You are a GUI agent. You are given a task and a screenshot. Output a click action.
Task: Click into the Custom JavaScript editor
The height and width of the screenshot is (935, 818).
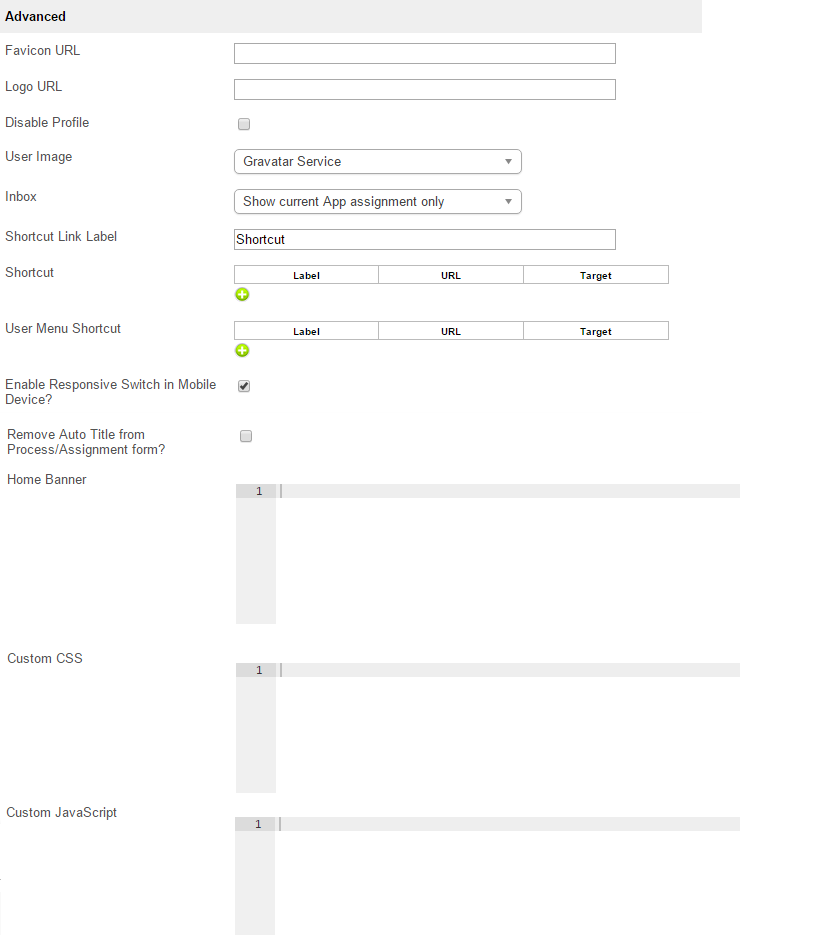click(507, 875)
